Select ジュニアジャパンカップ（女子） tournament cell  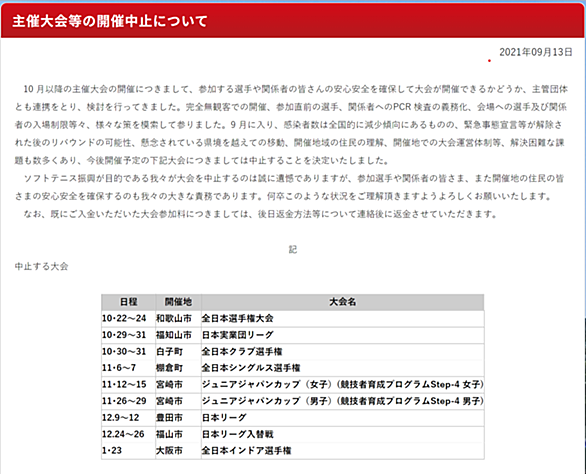coord(343,384)
